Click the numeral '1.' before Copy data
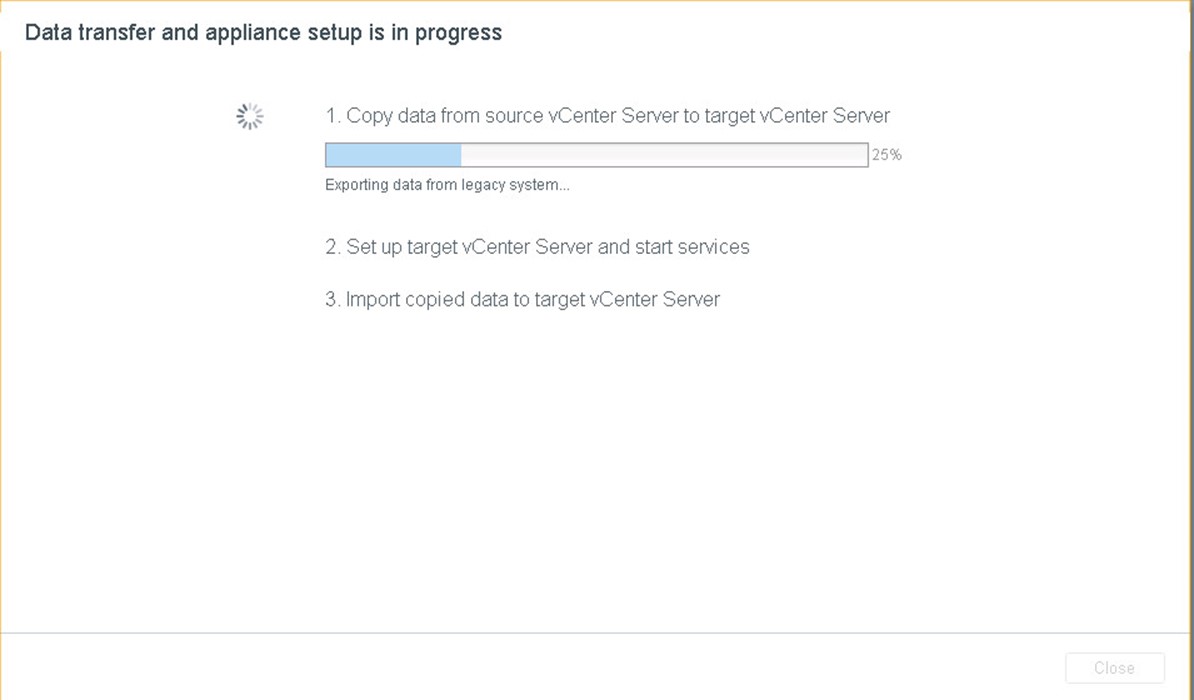The image size is (1194, 700). [333, 116]
